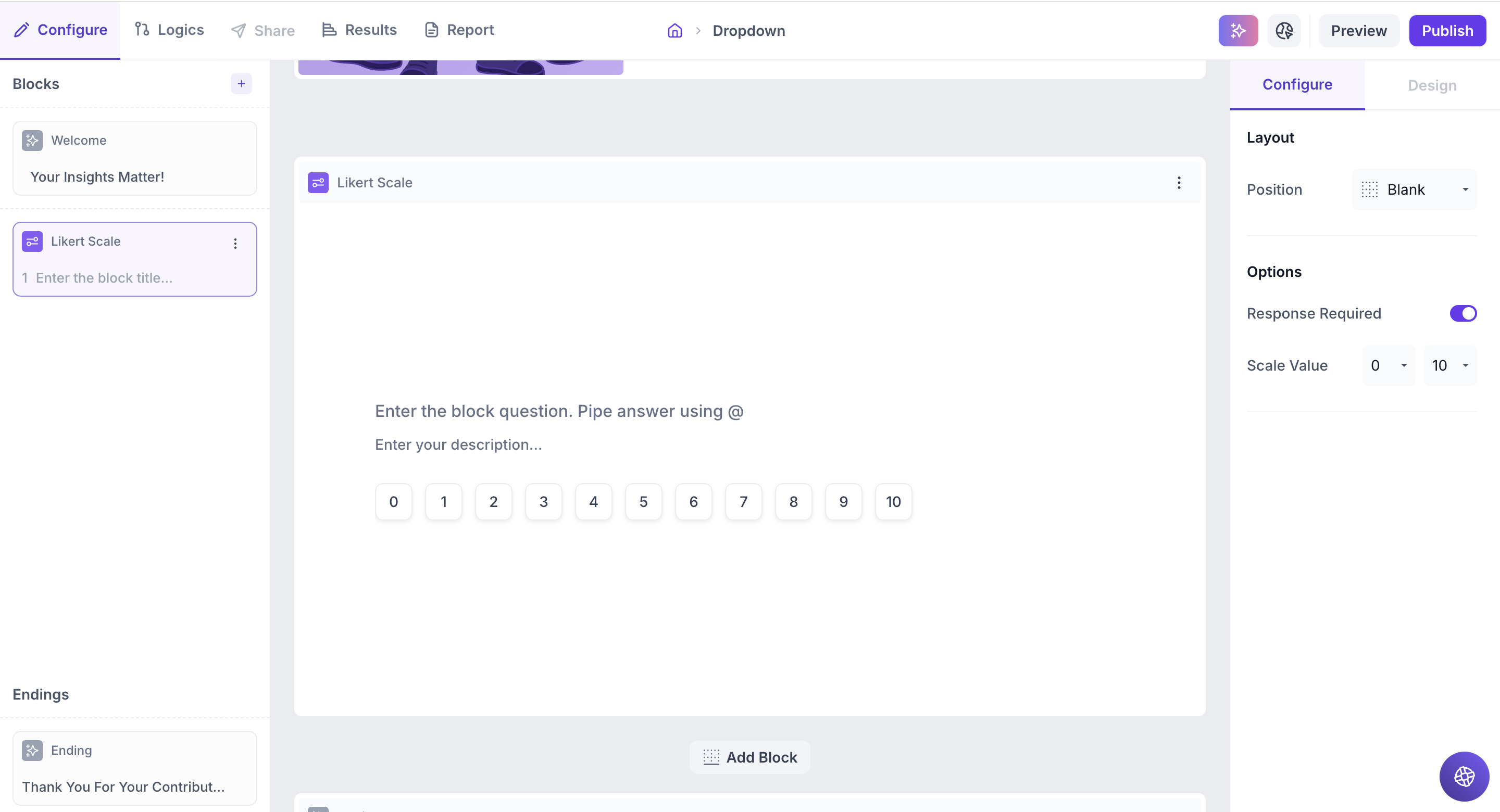Open the minimum Scale Value dropdown
The height and width of the screenshot is (812, 1500).
pyautogui.click(x=1388, y=365)
